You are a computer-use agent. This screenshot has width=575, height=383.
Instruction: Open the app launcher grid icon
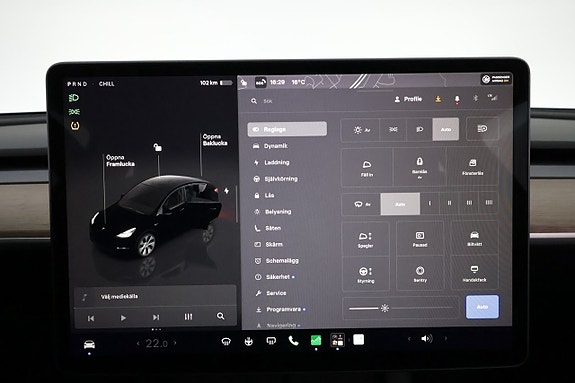(337, 340)
